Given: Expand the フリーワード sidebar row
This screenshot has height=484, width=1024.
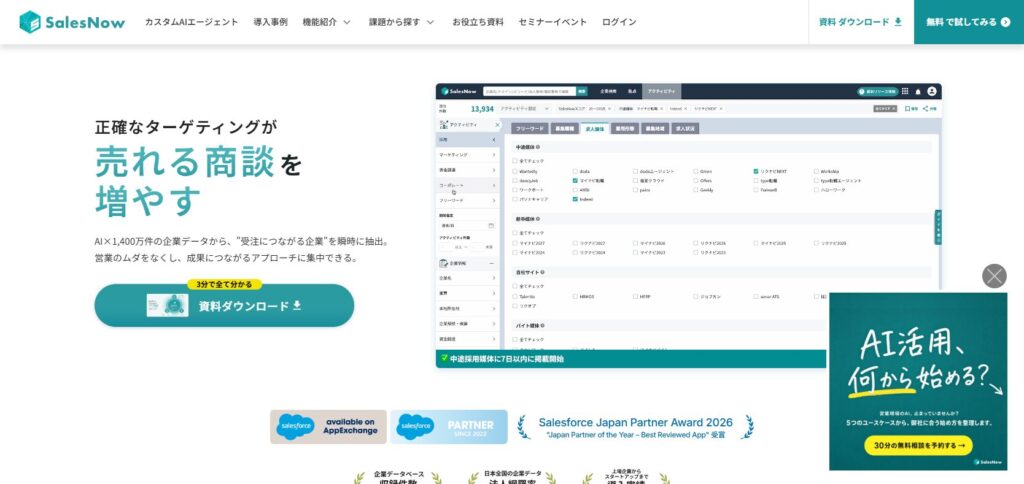Looking at the screenshot, I should tap(468, 201).
